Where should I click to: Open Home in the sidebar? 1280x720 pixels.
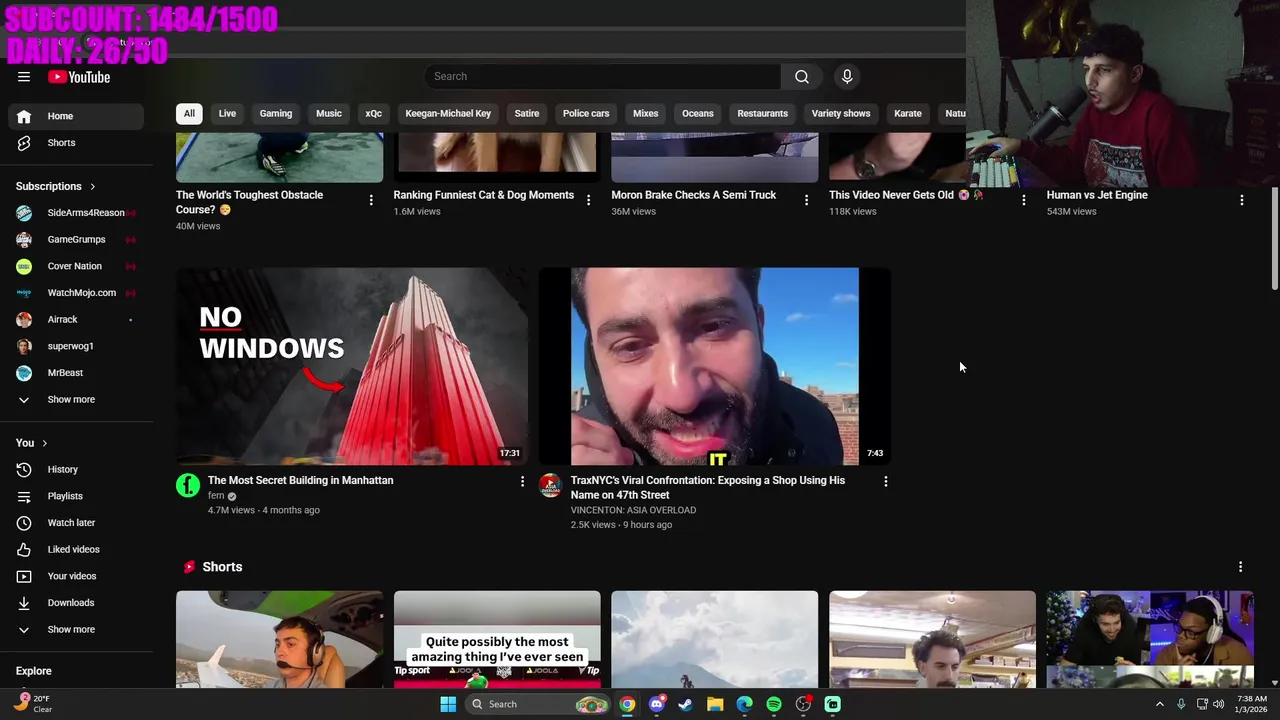[76, 116]
